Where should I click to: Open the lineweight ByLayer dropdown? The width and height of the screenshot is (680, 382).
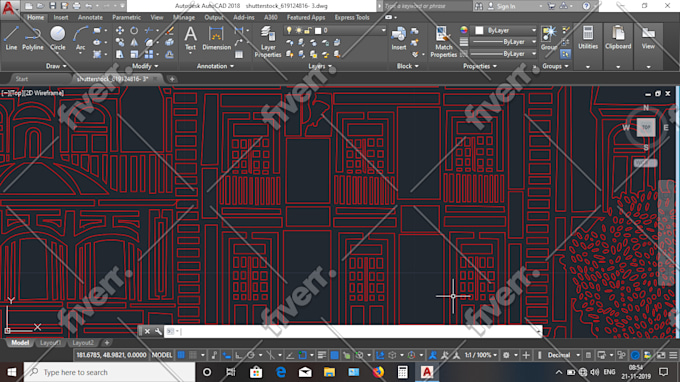pyautogui.click(x=503, y=42)
